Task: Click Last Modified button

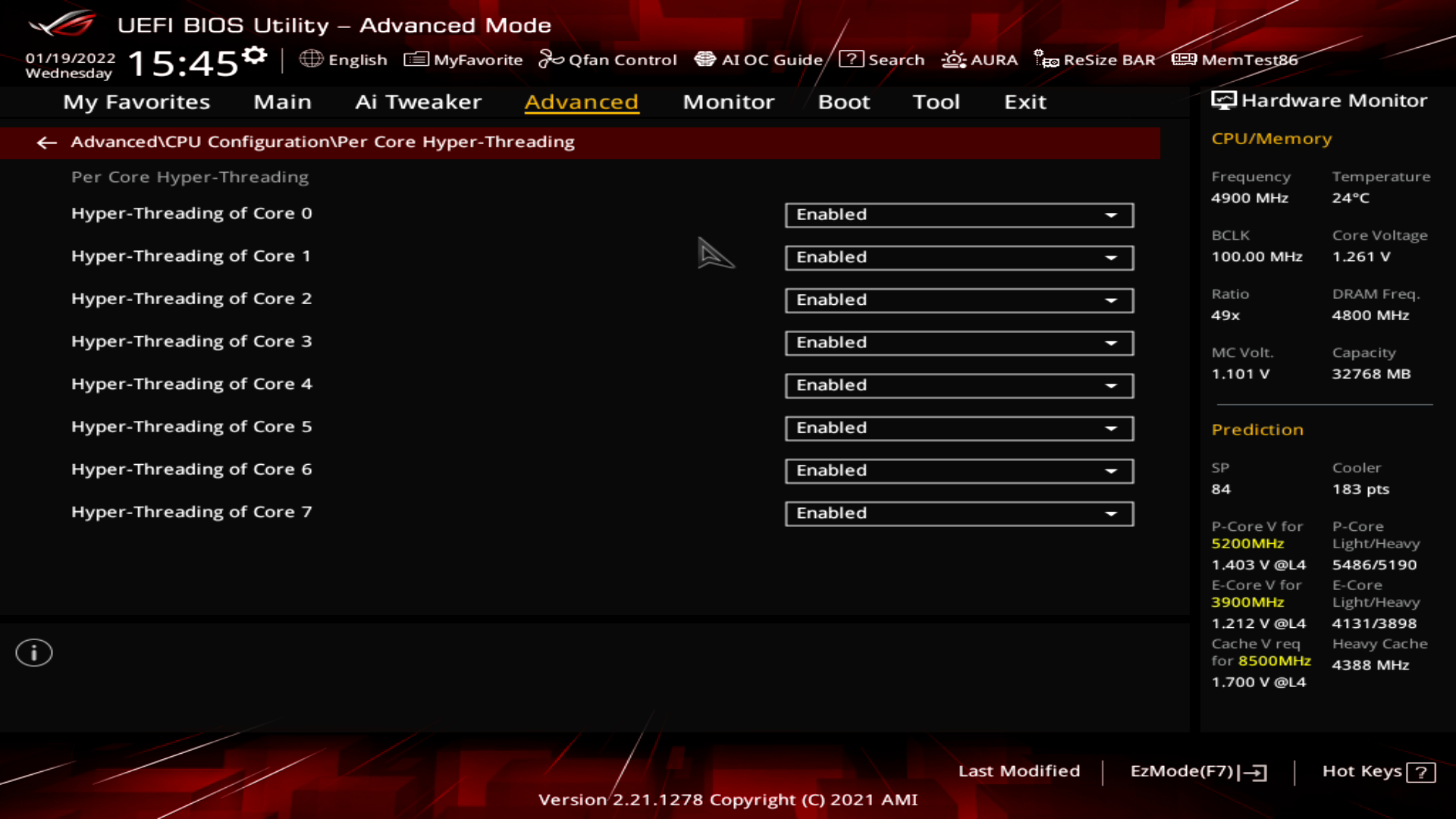Action: point(1019,770)
